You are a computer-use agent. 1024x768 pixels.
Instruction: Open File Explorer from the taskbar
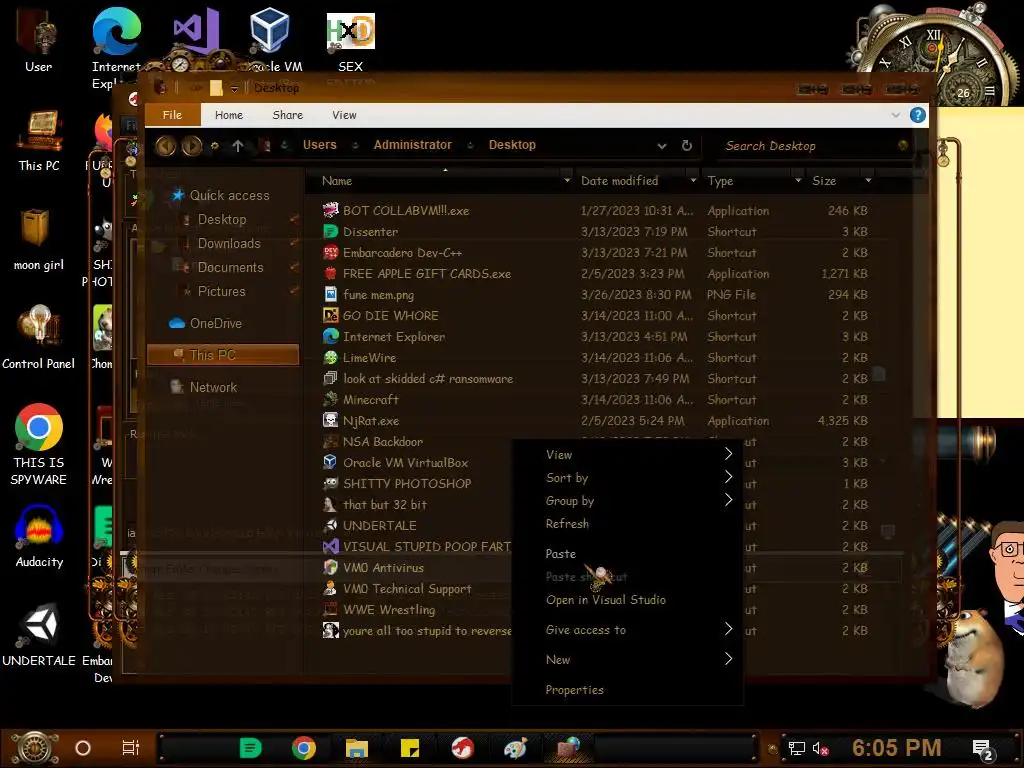tap(357, 748)
